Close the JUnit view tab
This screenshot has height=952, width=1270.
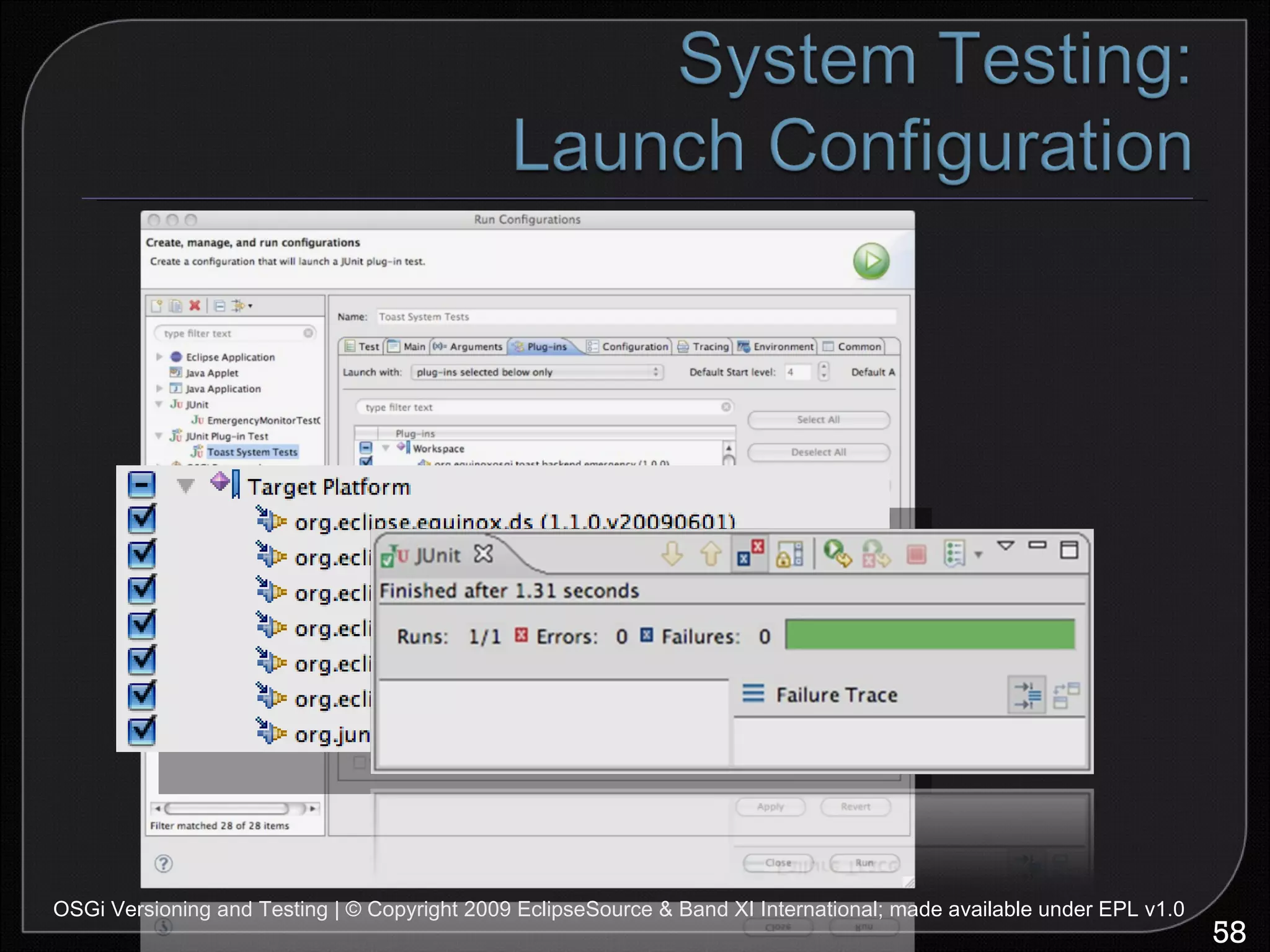tap(484, 553)
